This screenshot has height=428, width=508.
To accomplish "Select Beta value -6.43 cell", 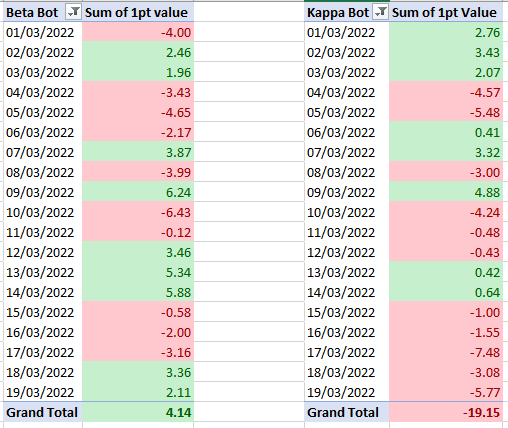I will coord(138,212).
